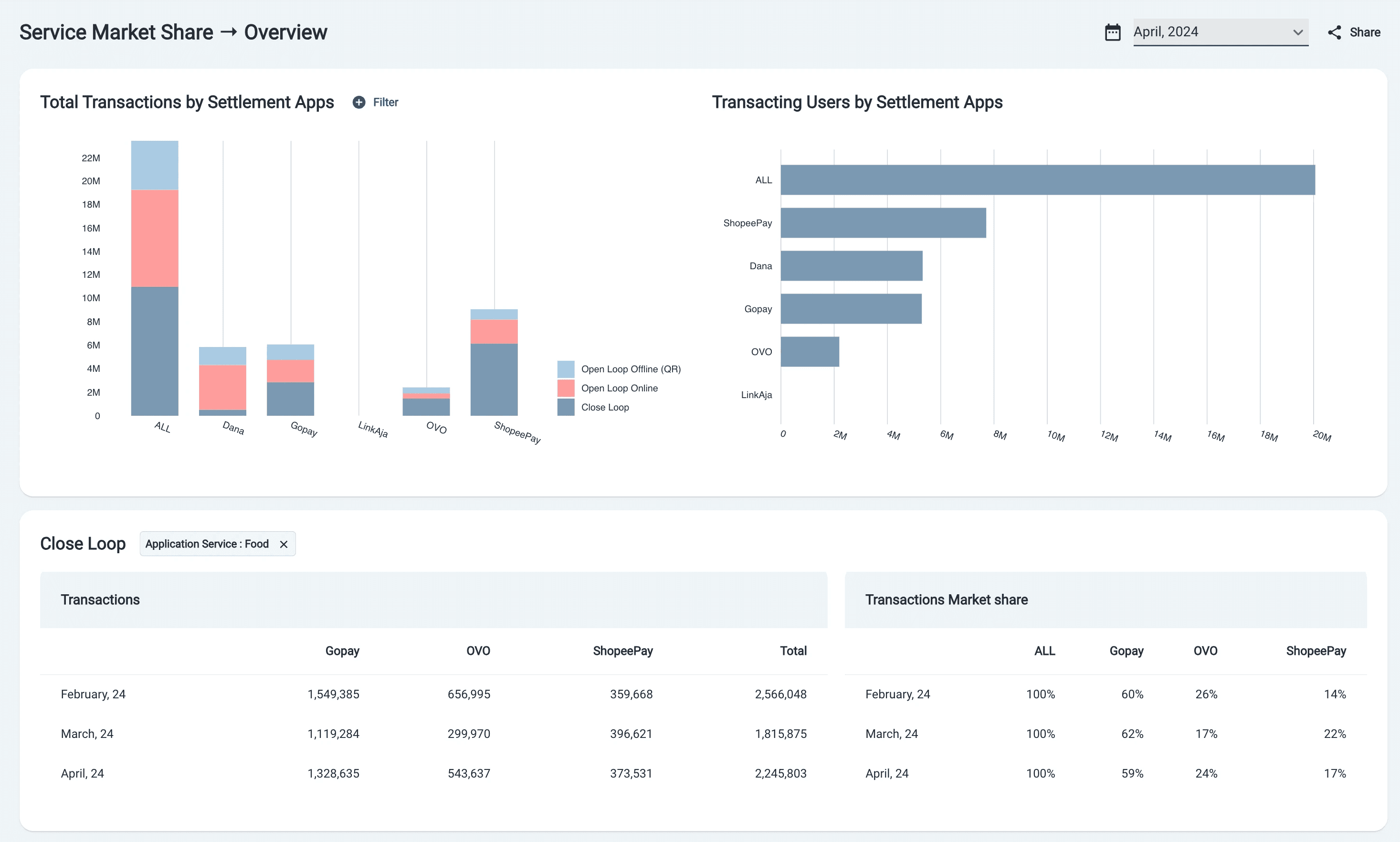Click the Close Loop legend swatch
The image size is (1400, 842).
tap(566, 407)
